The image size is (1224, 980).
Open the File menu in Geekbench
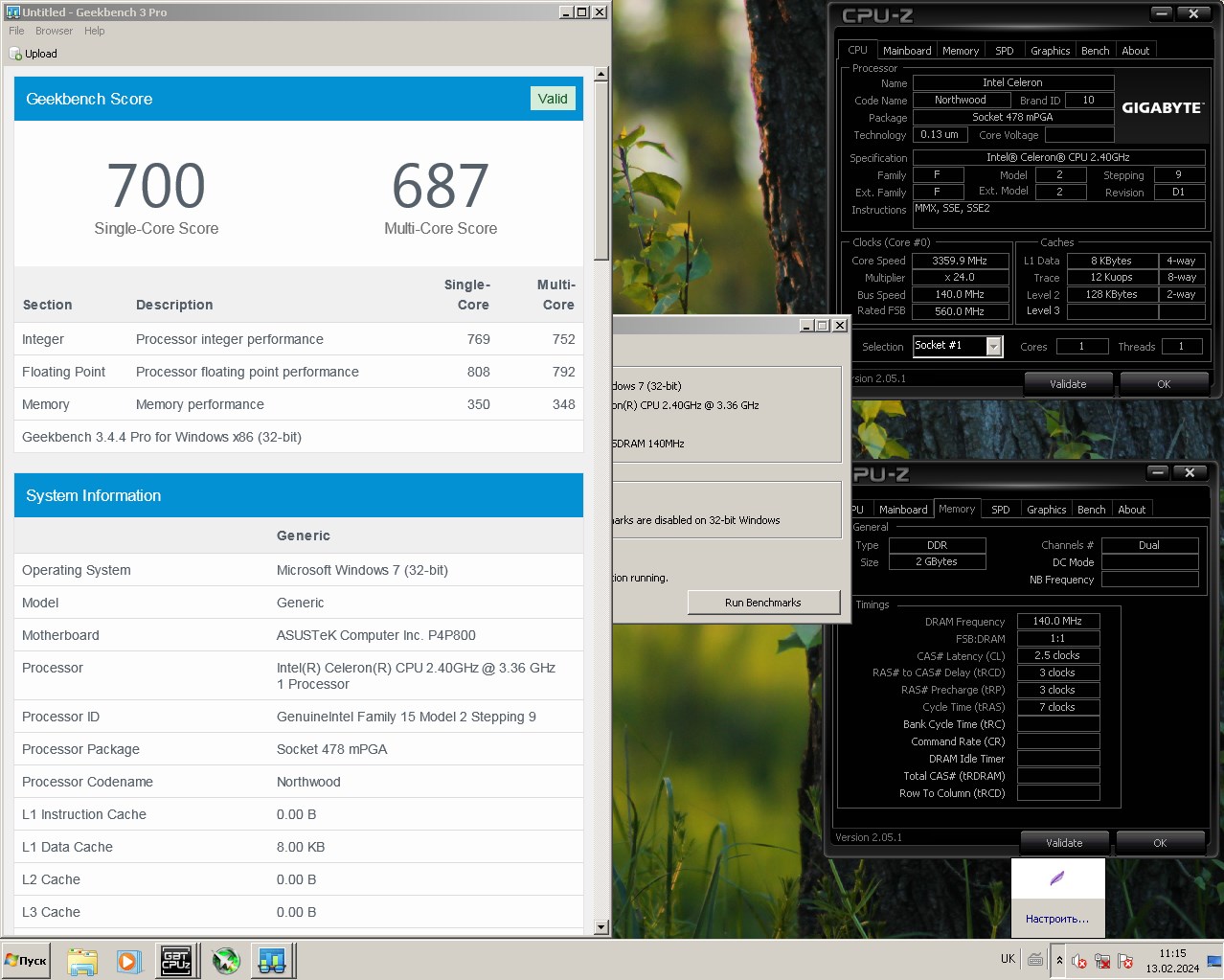pos(16,31)
